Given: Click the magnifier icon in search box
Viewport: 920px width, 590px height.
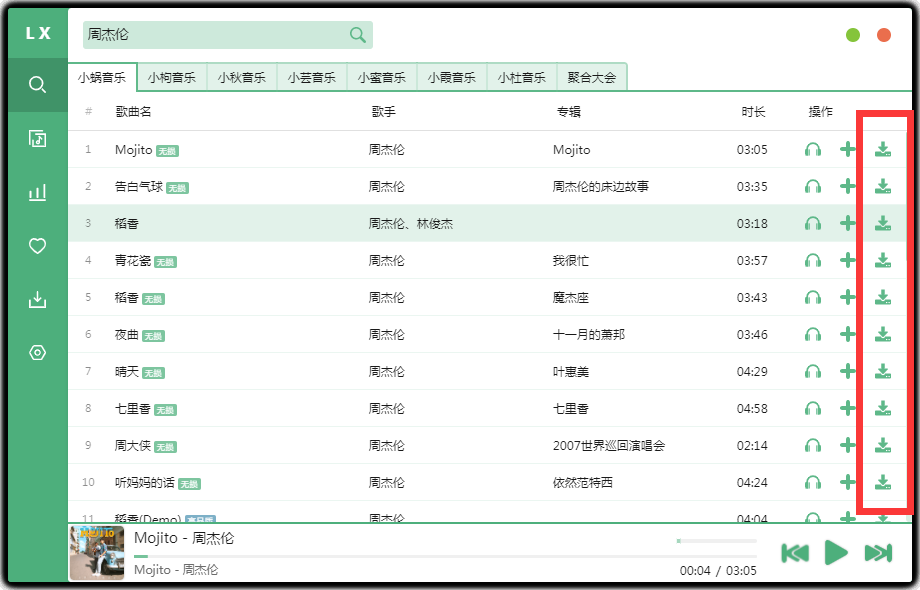Looking at the screenshot, I should [x=357, y=35].
